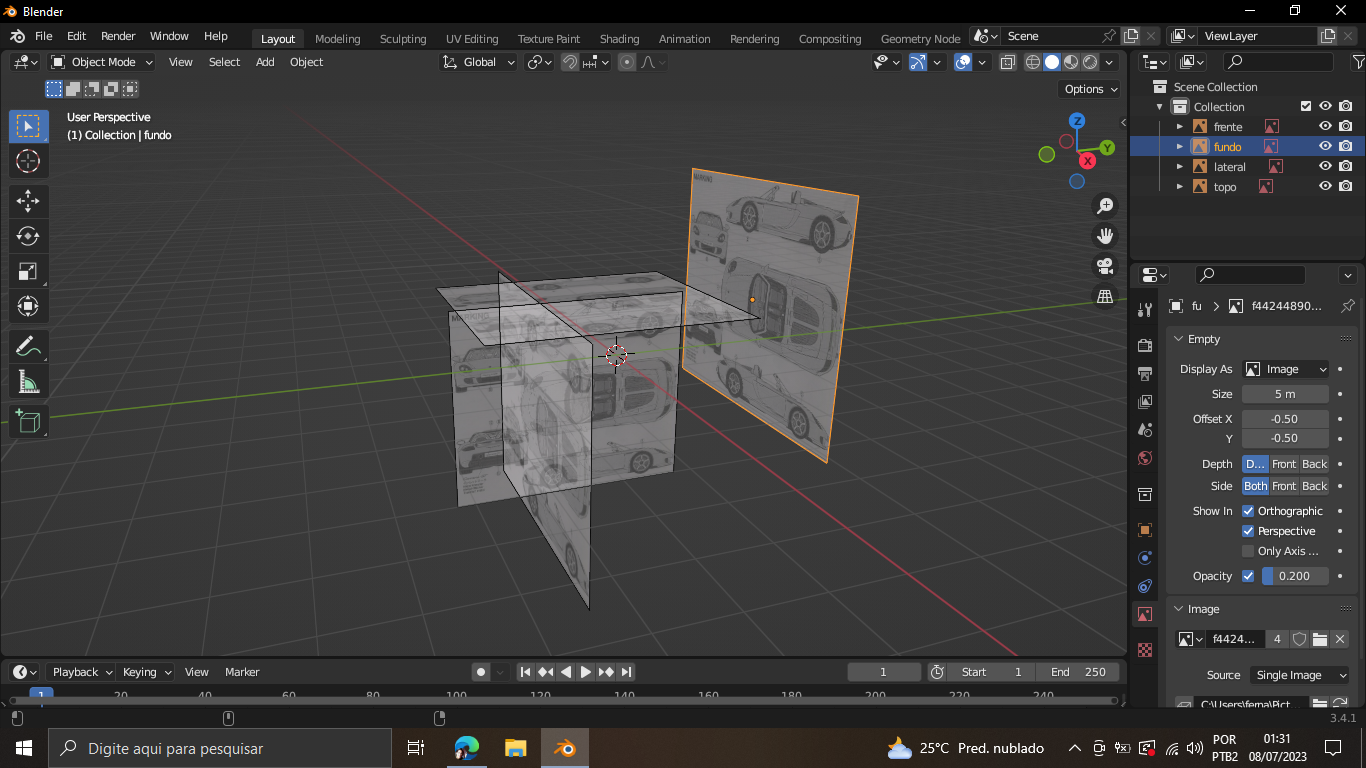Click the current frame number field

click(x=884, y=672)
